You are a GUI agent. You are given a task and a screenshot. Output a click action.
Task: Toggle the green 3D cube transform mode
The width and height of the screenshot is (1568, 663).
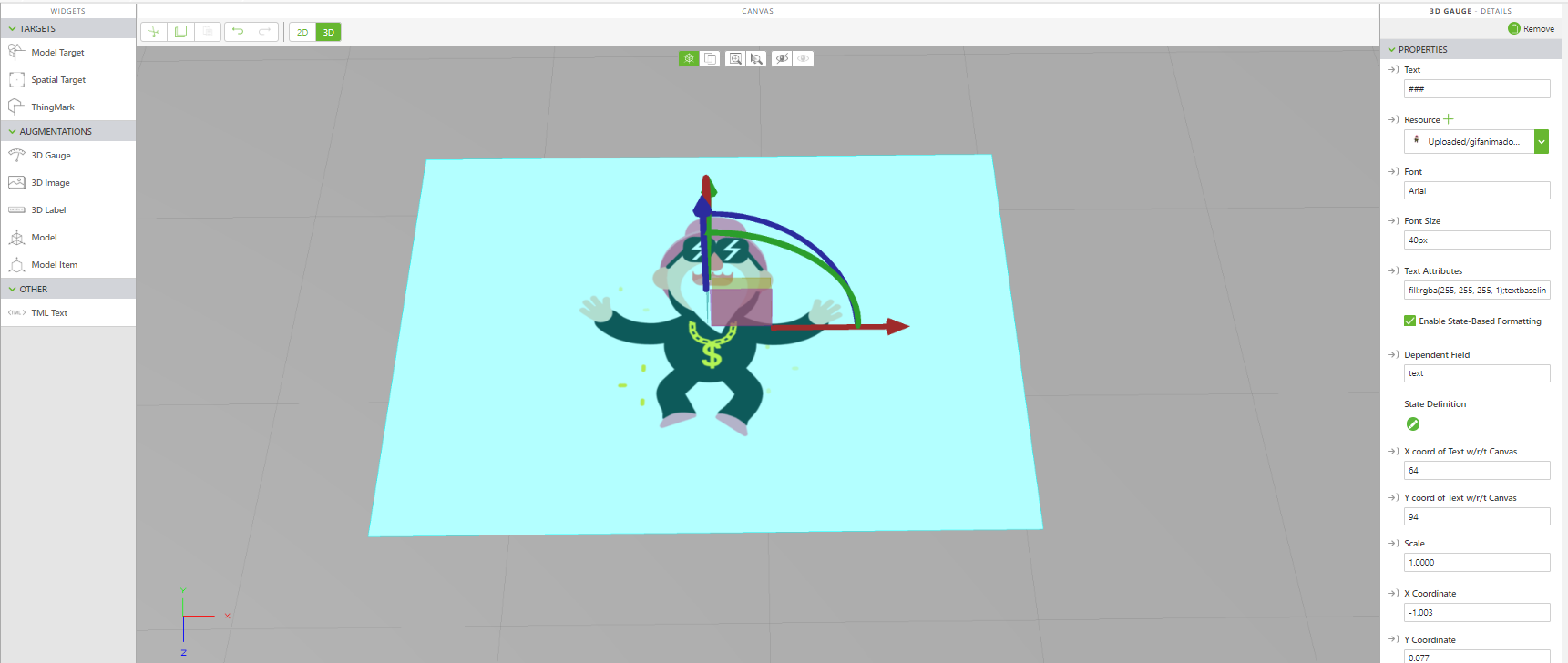click(689, 58)
